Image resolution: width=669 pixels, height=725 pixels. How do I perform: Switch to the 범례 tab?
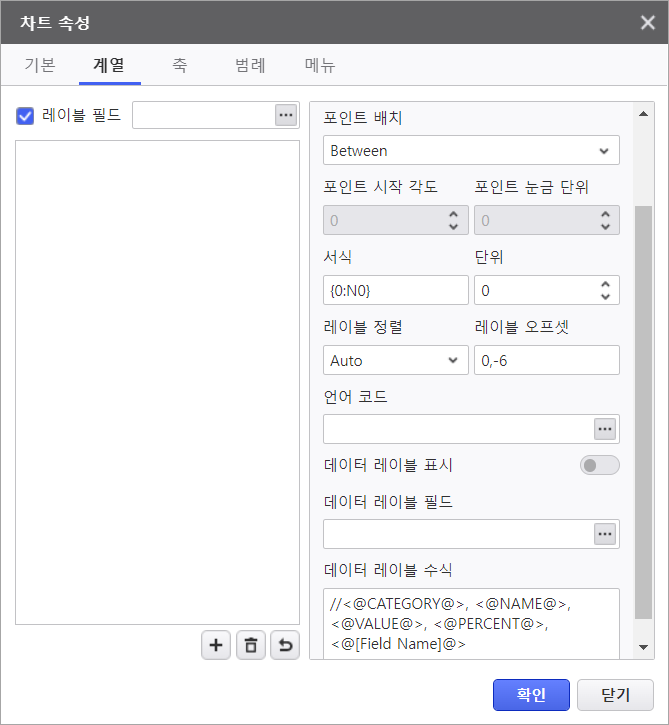click(250, 66)
